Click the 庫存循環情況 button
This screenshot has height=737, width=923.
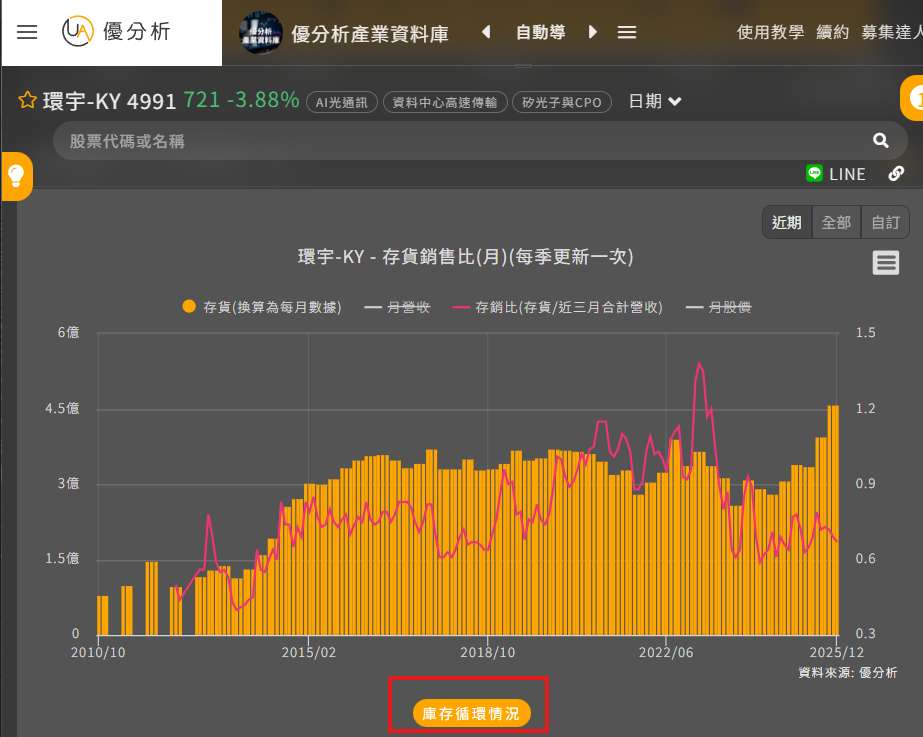[x=471, y=713]
